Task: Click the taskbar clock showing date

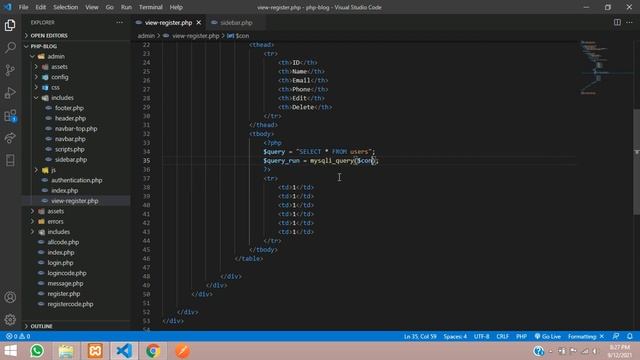Action: click(x=620, y=351)
